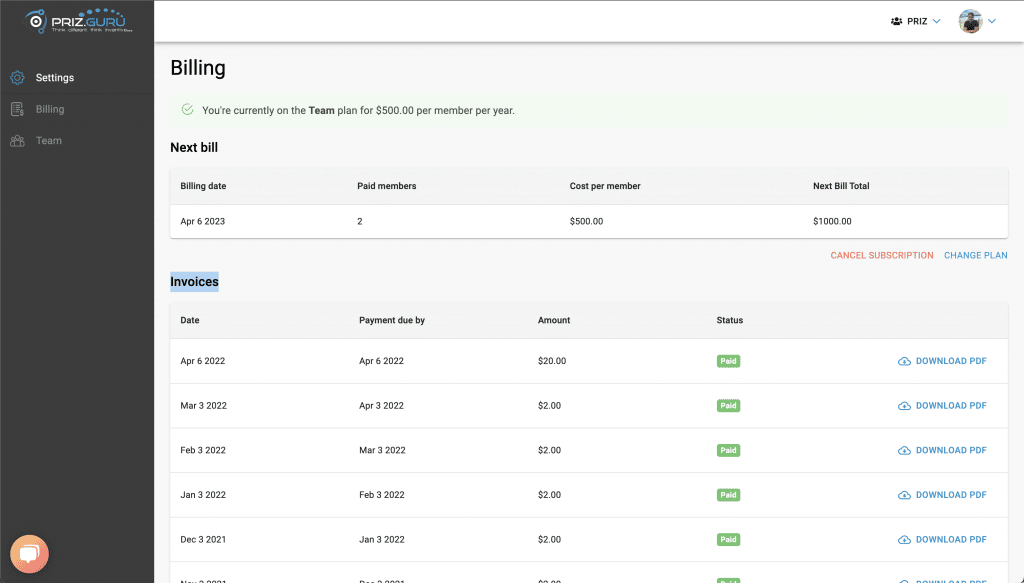Open the Settings menu item
The height and width of the screenshot is (583, 1024).
point(55,78)
